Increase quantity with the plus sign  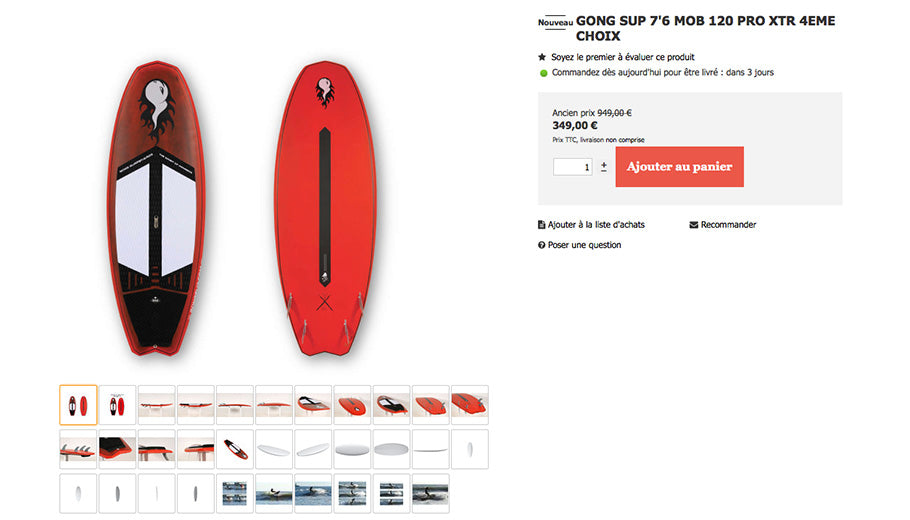[603, 163]
